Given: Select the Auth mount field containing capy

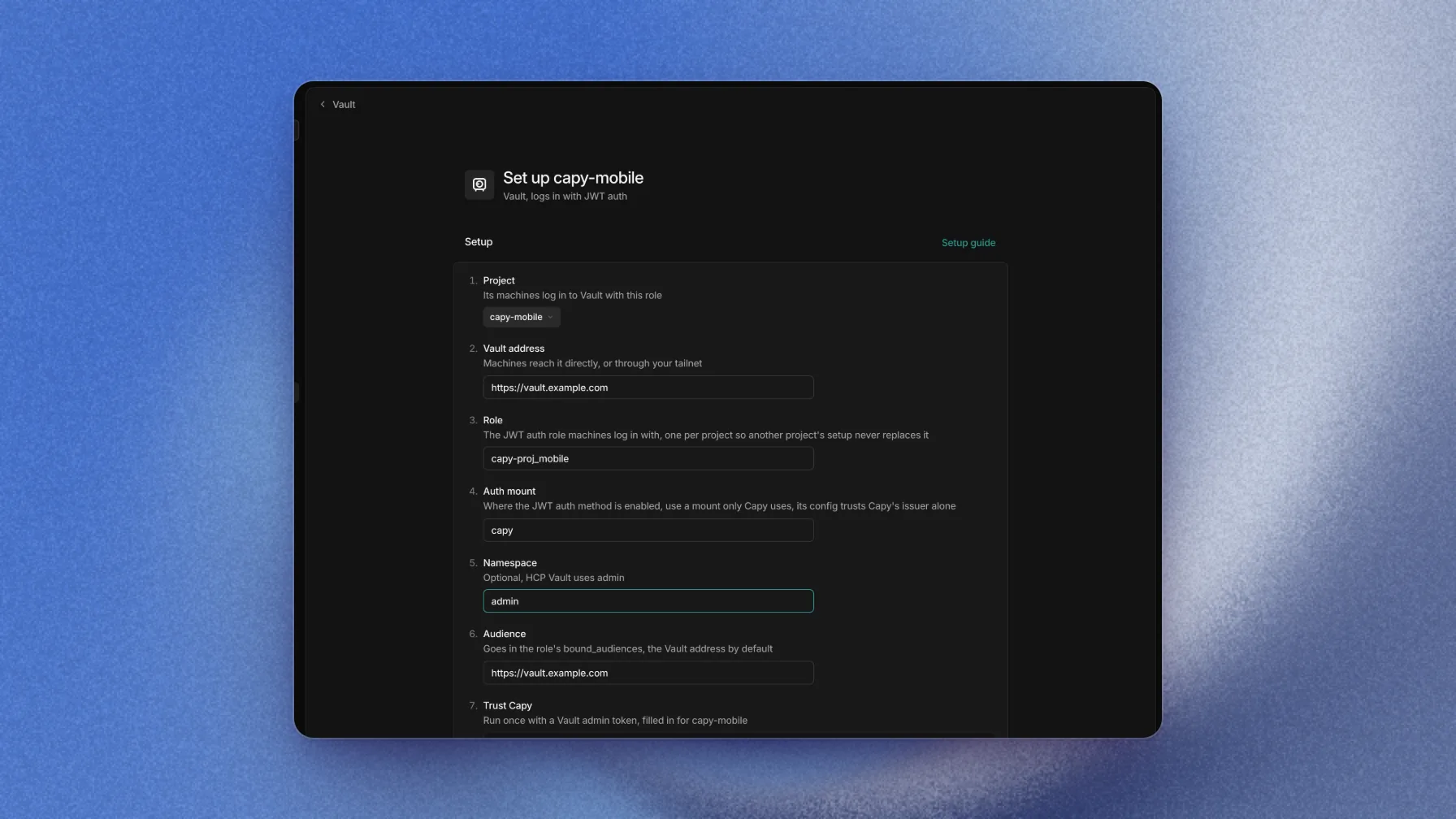Looking at the screenshot, I should [x=648, y=531].
